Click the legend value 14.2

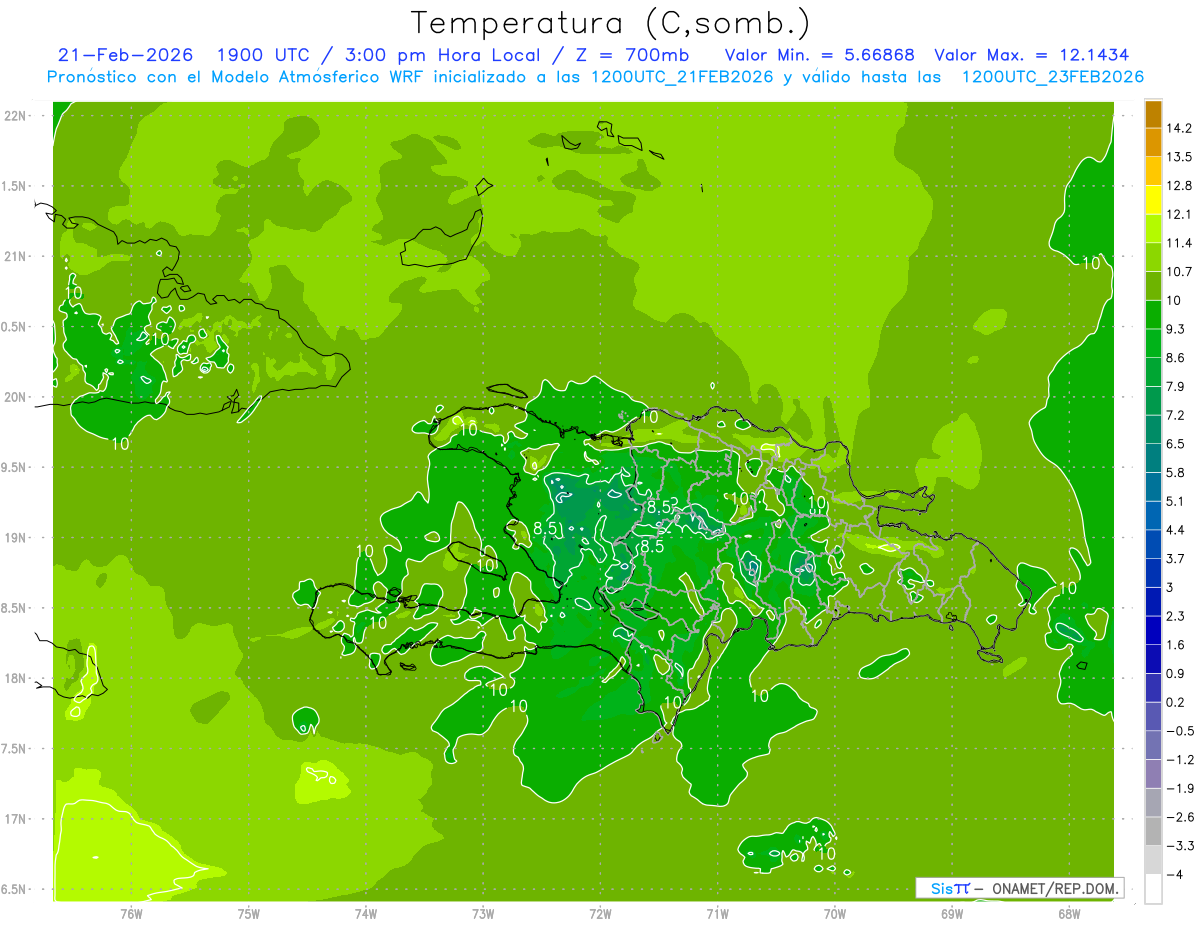click(1180, 128)
